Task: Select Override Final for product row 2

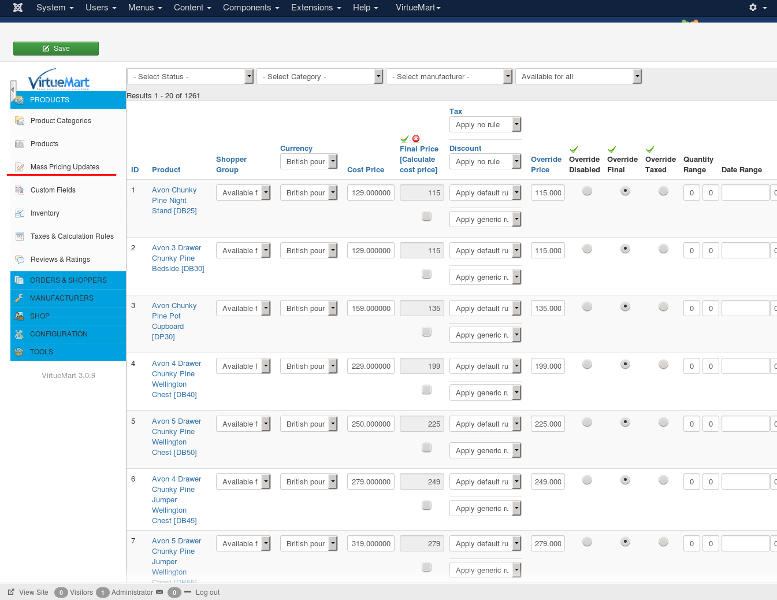Action: pos(625,249)
